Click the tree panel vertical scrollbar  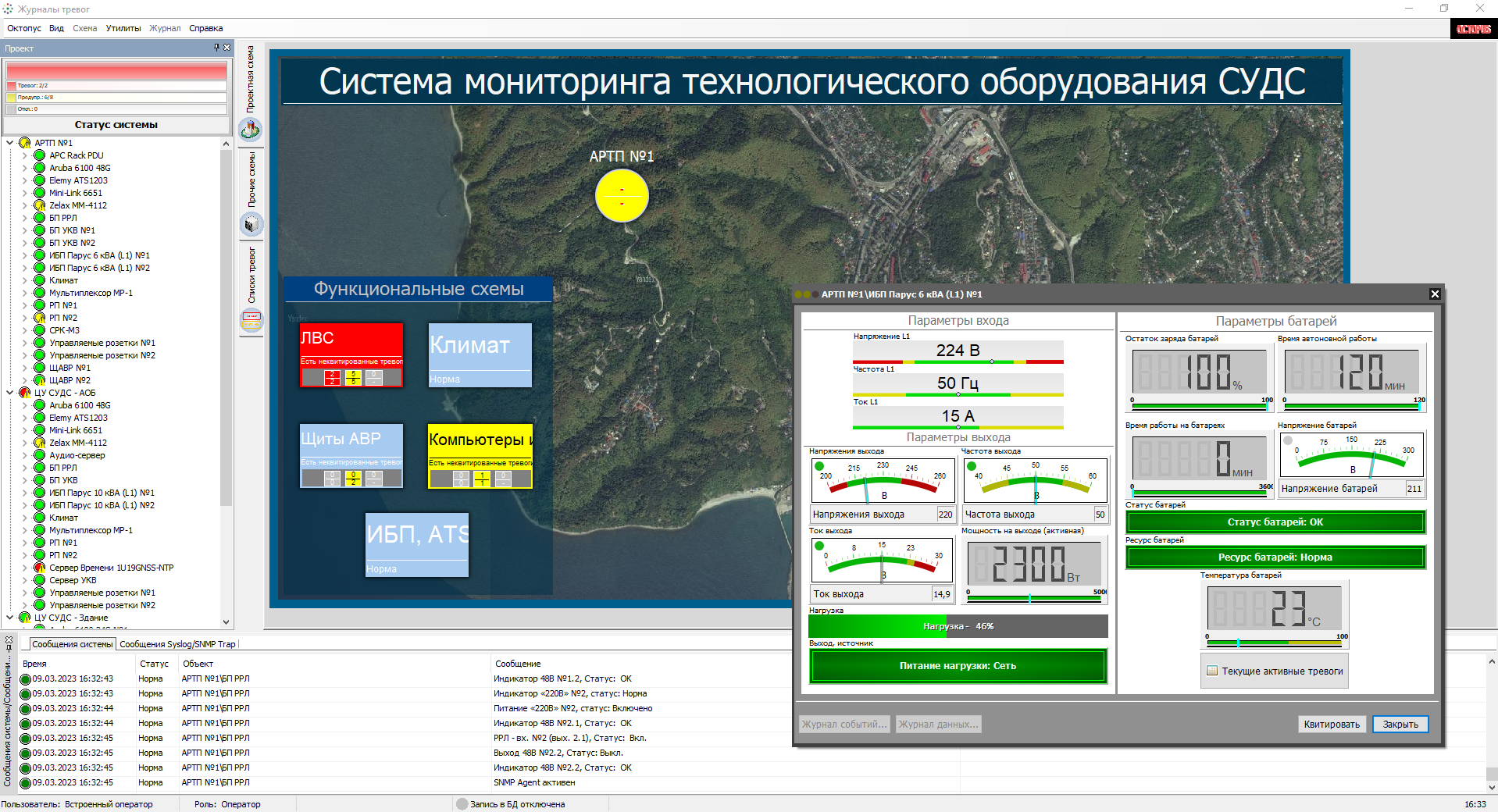(226, 328)
